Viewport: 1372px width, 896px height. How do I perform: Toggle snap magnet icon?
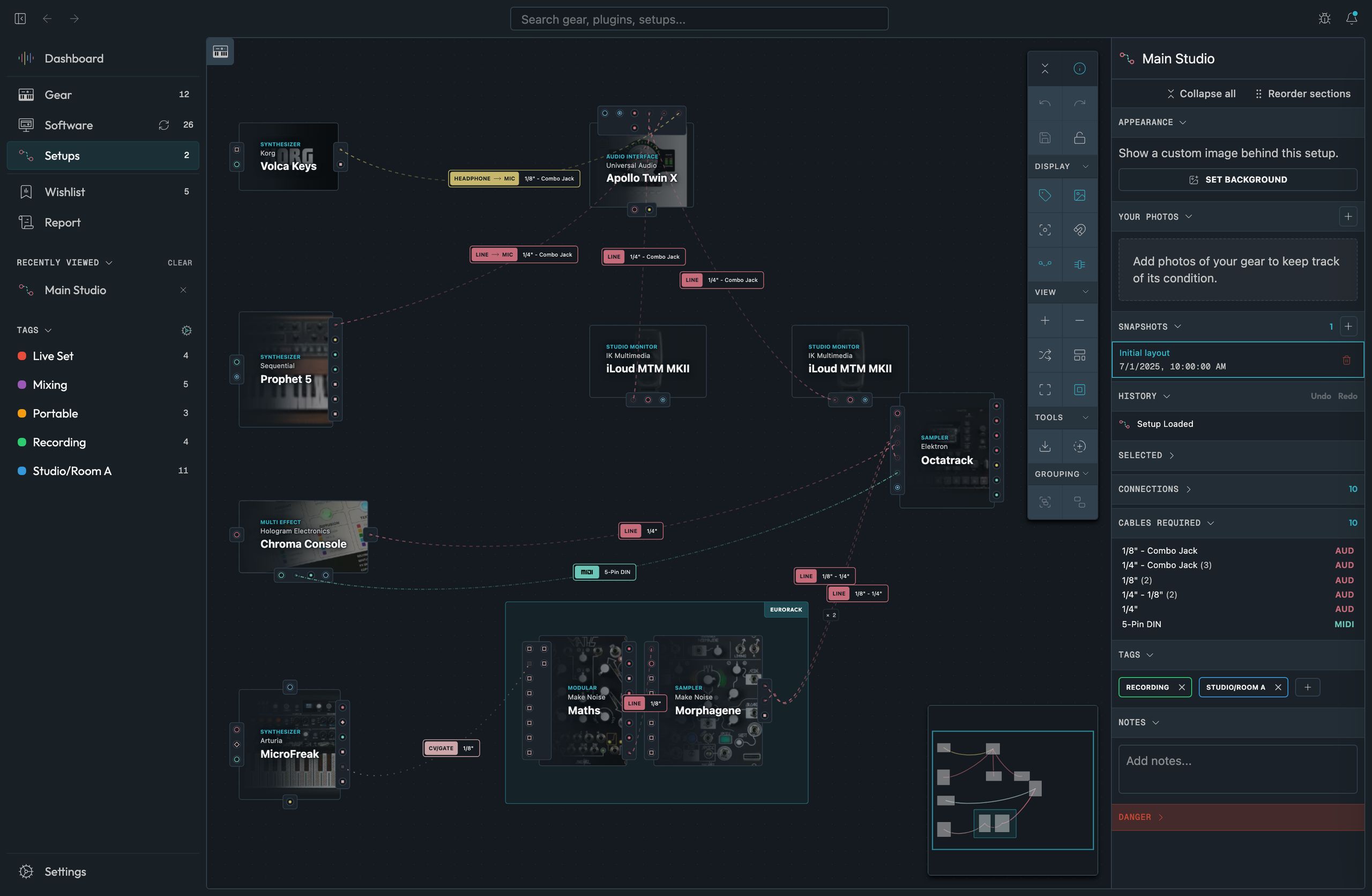(1079, 229)
